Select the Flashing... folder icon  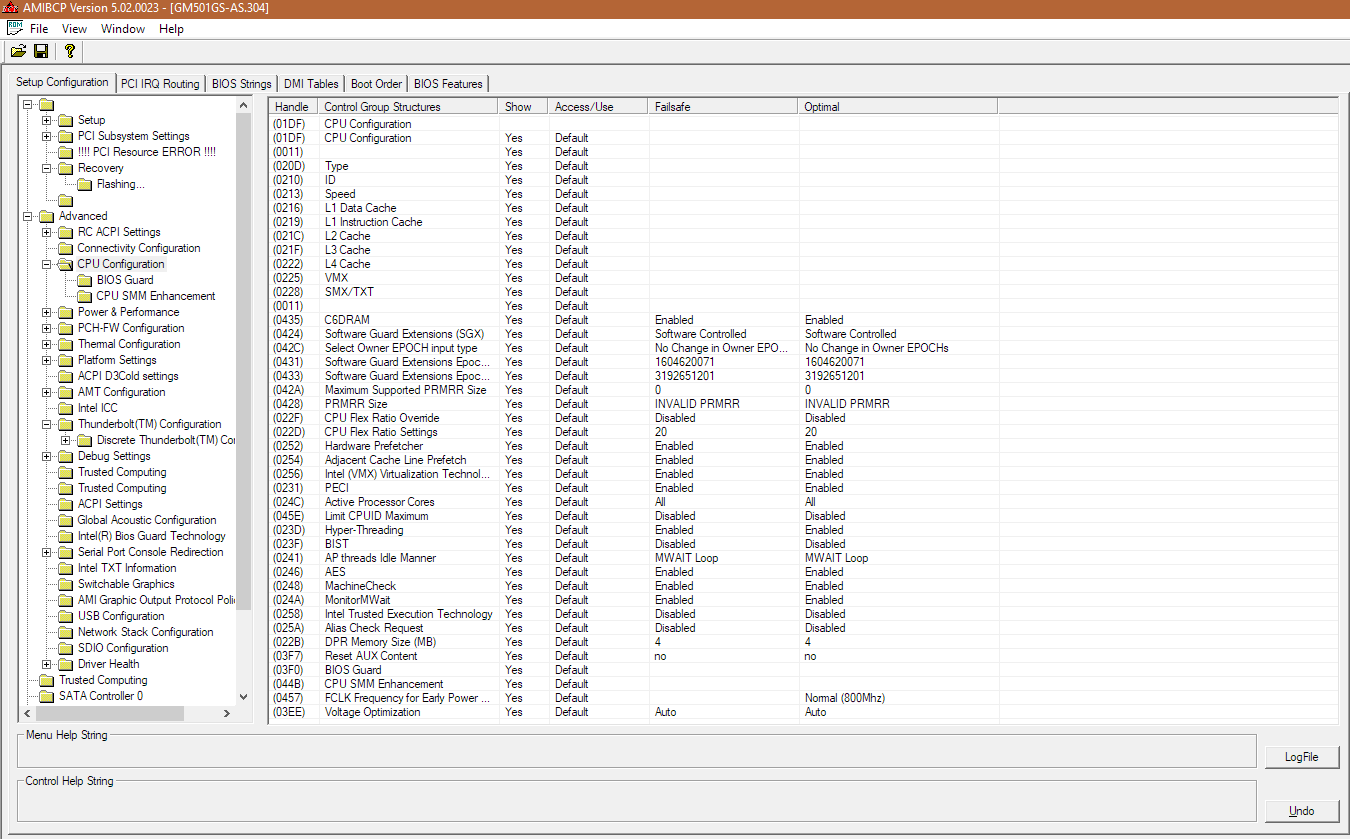(x=85, y=184)
